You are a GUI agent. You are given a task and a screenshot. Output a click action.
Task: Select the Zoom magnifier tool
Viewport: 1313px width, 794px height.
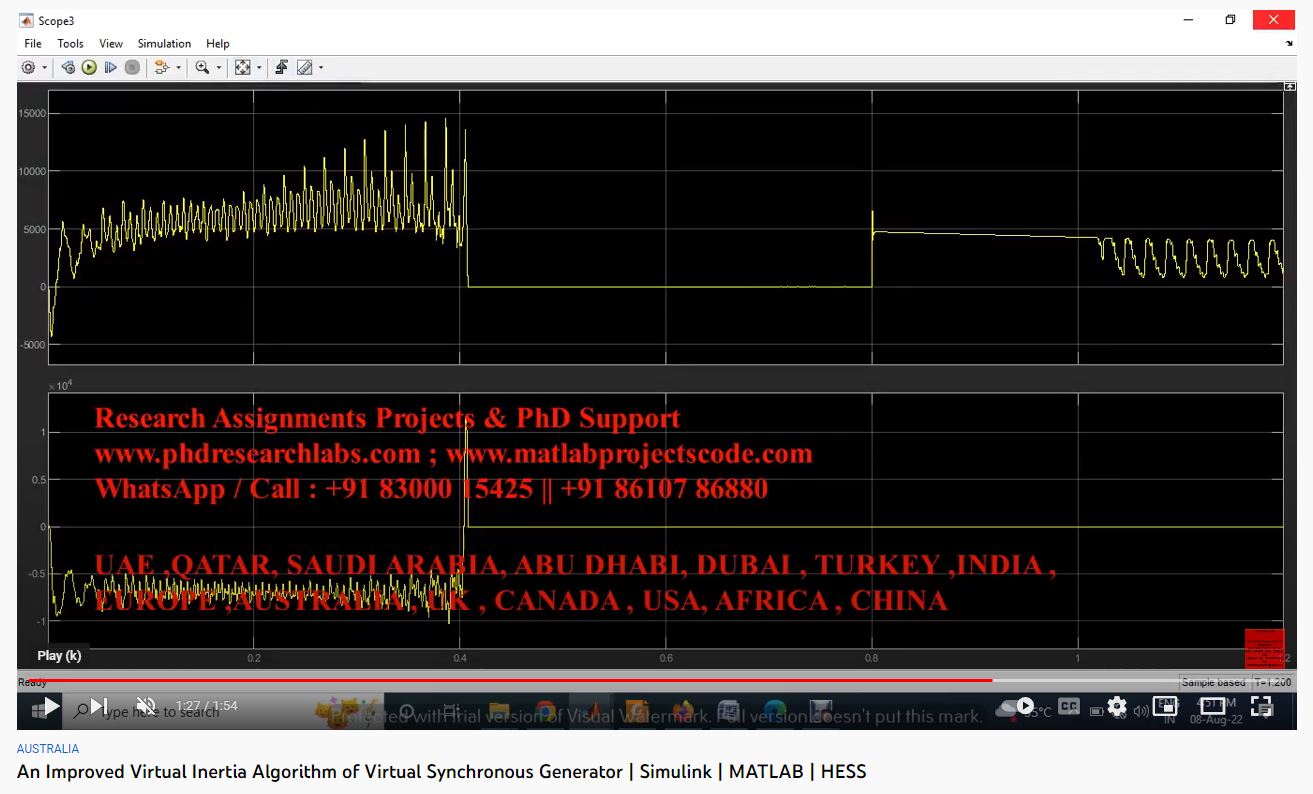202,67
